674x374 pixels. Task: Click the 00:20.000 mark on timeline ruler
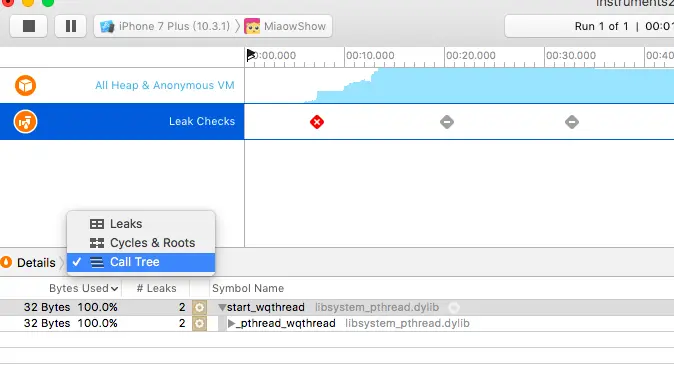coord(471,55)
